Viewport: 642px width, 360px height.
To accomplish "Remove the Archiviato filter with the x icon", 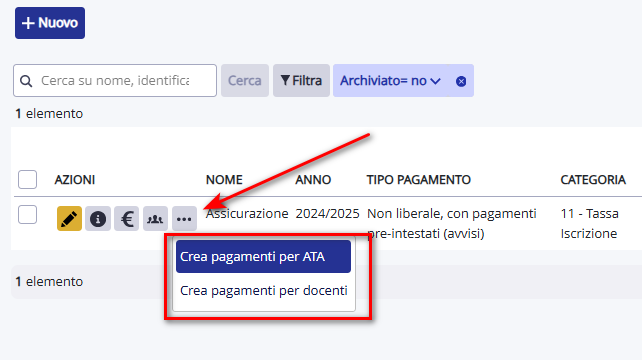I will tap(461, 81).
